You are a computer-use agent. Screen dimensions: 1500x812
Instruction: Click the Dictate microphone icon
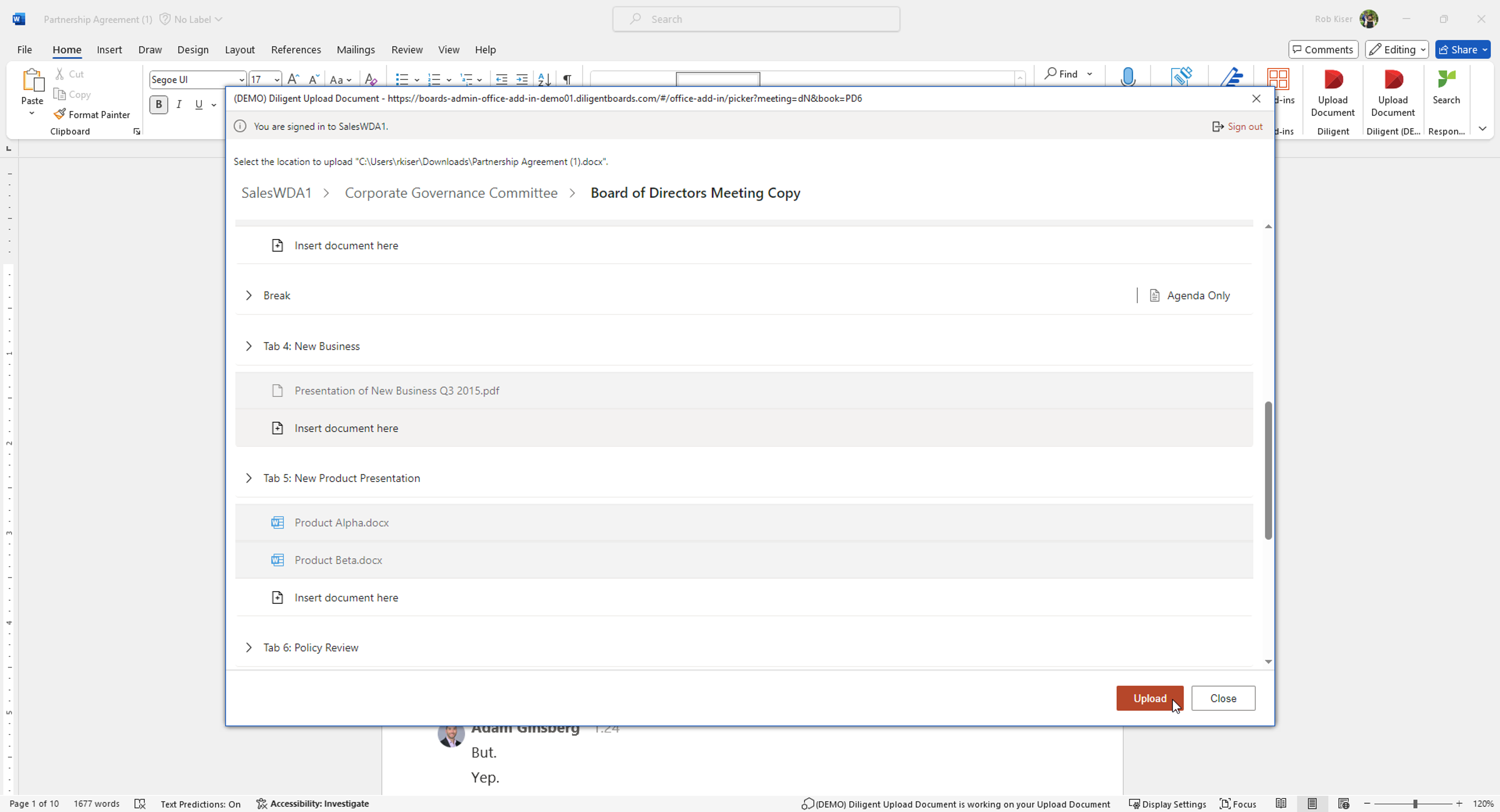coord(1128,76)
